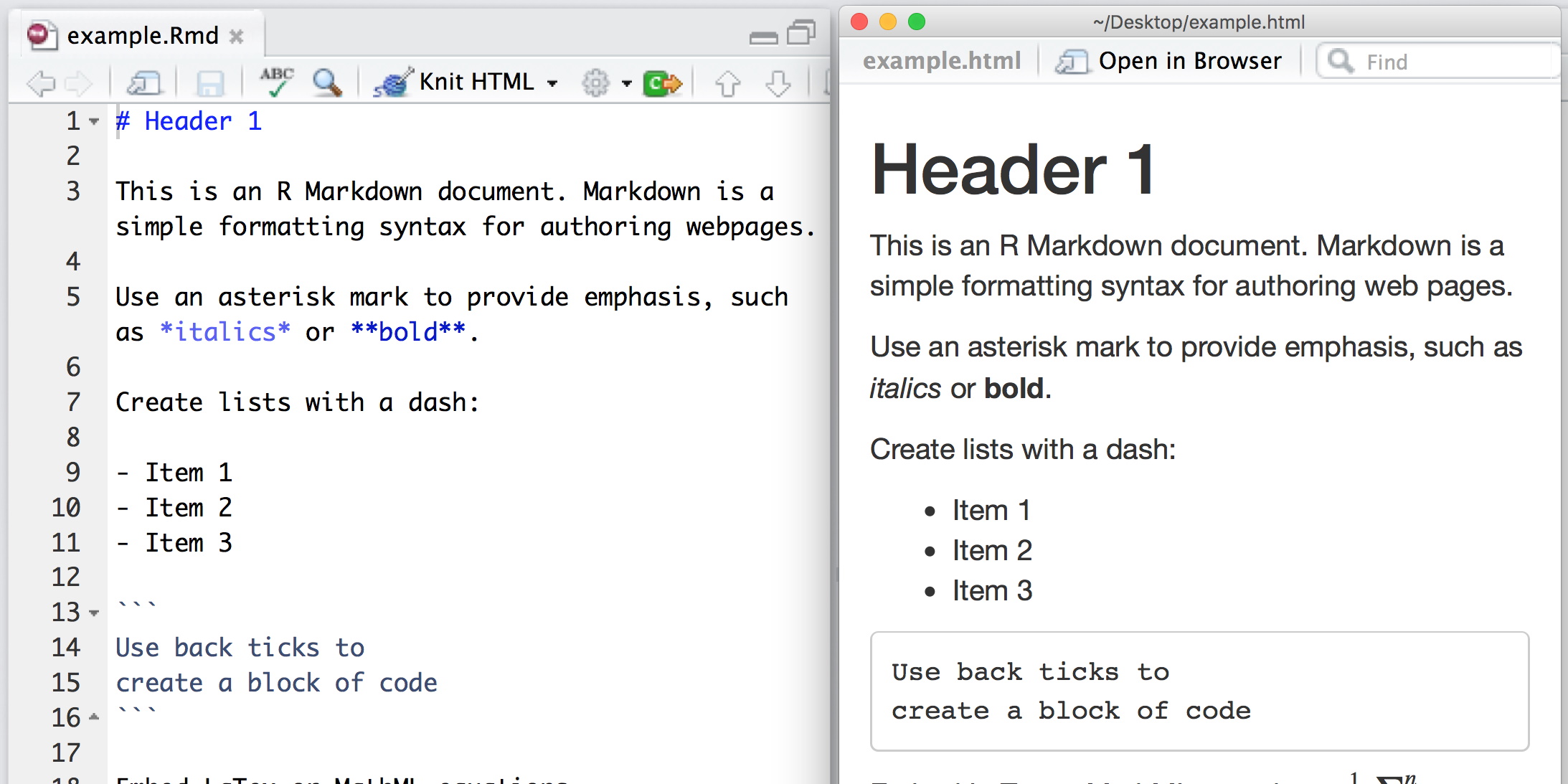Save the current document with the floppy icon
The image size is (1568, 784).
click(210, 84)
